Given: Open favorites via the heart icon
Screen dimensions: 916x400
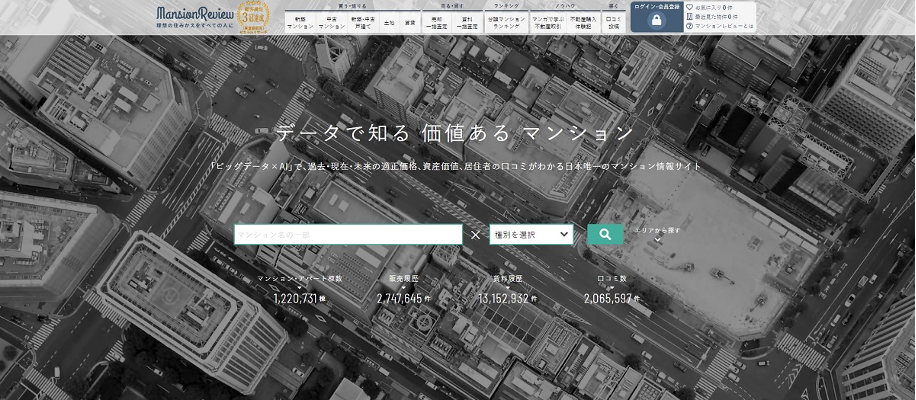Looking at the screenshot, I should [689, 8].
